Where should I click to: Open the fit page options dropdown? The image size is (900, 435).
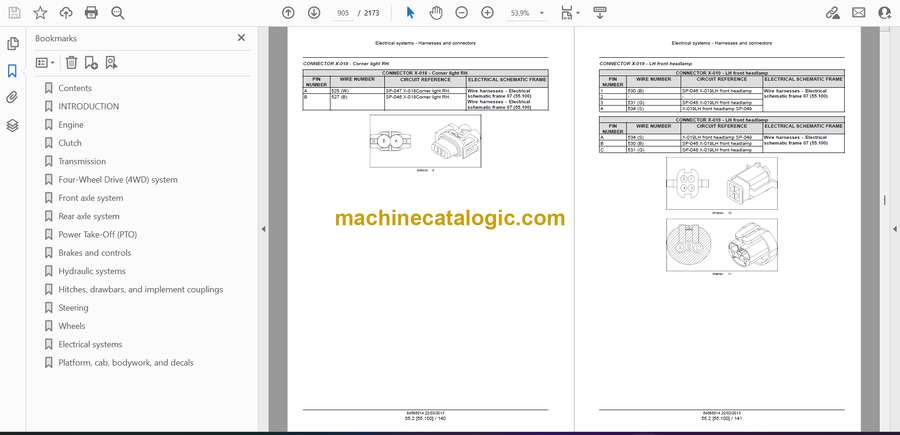(570, 13)
